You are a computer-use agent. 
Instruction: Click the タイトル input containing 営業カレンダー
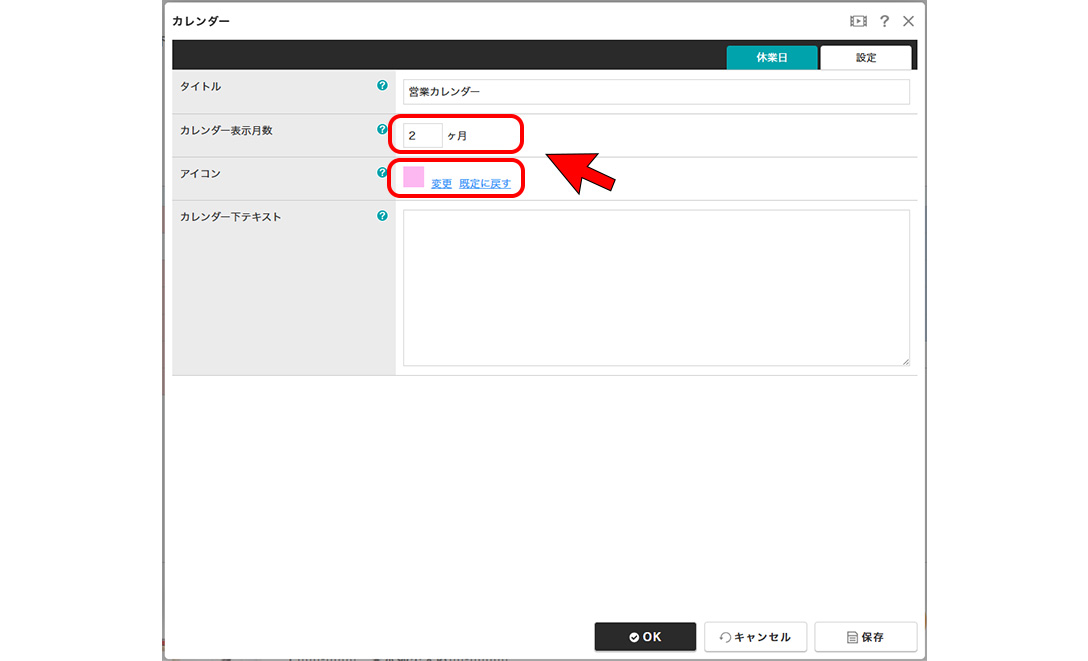pyautogui.click(x=656, y=92)
